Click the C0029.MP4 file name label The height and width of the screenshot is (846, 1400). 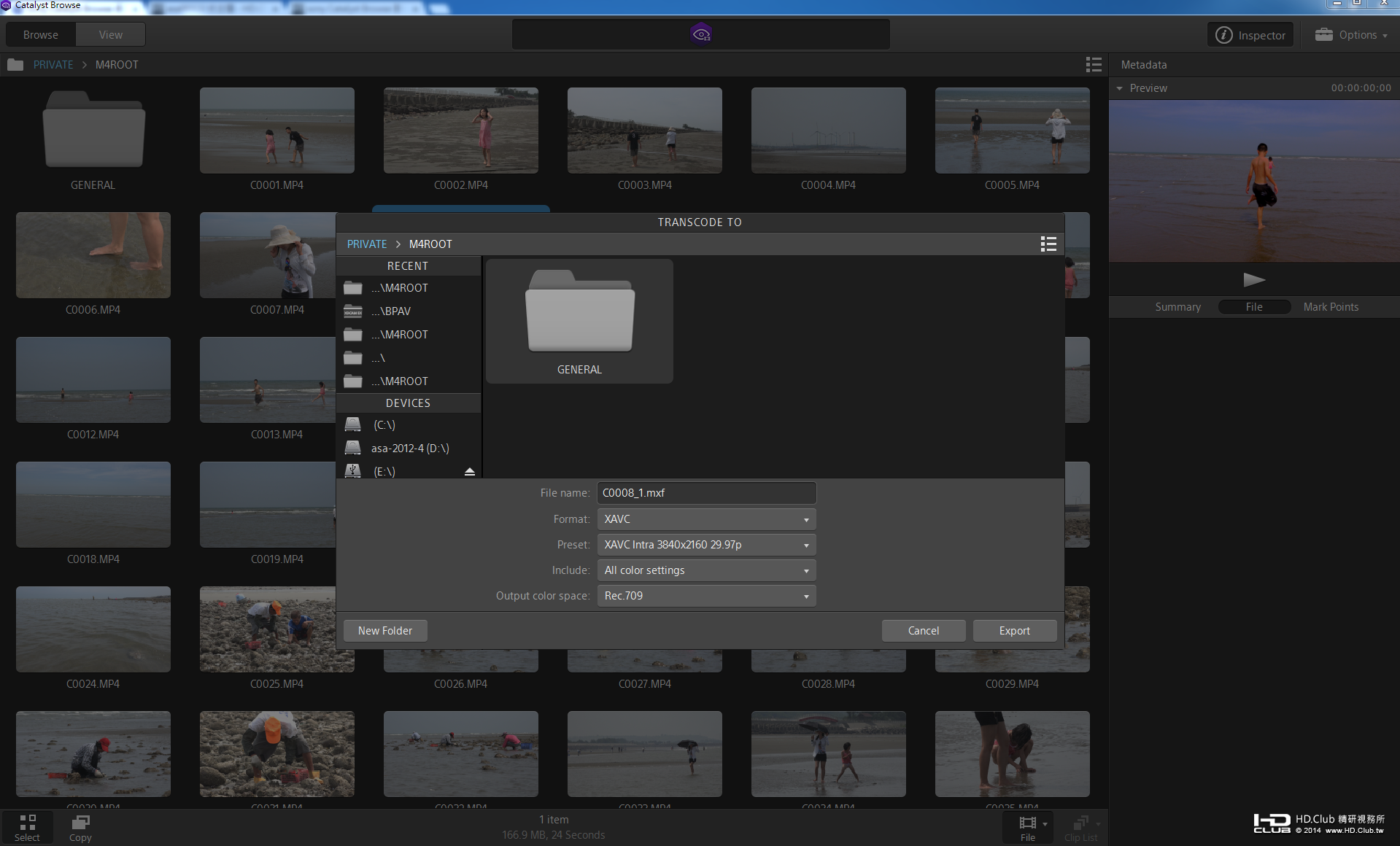click(1012, 684)
